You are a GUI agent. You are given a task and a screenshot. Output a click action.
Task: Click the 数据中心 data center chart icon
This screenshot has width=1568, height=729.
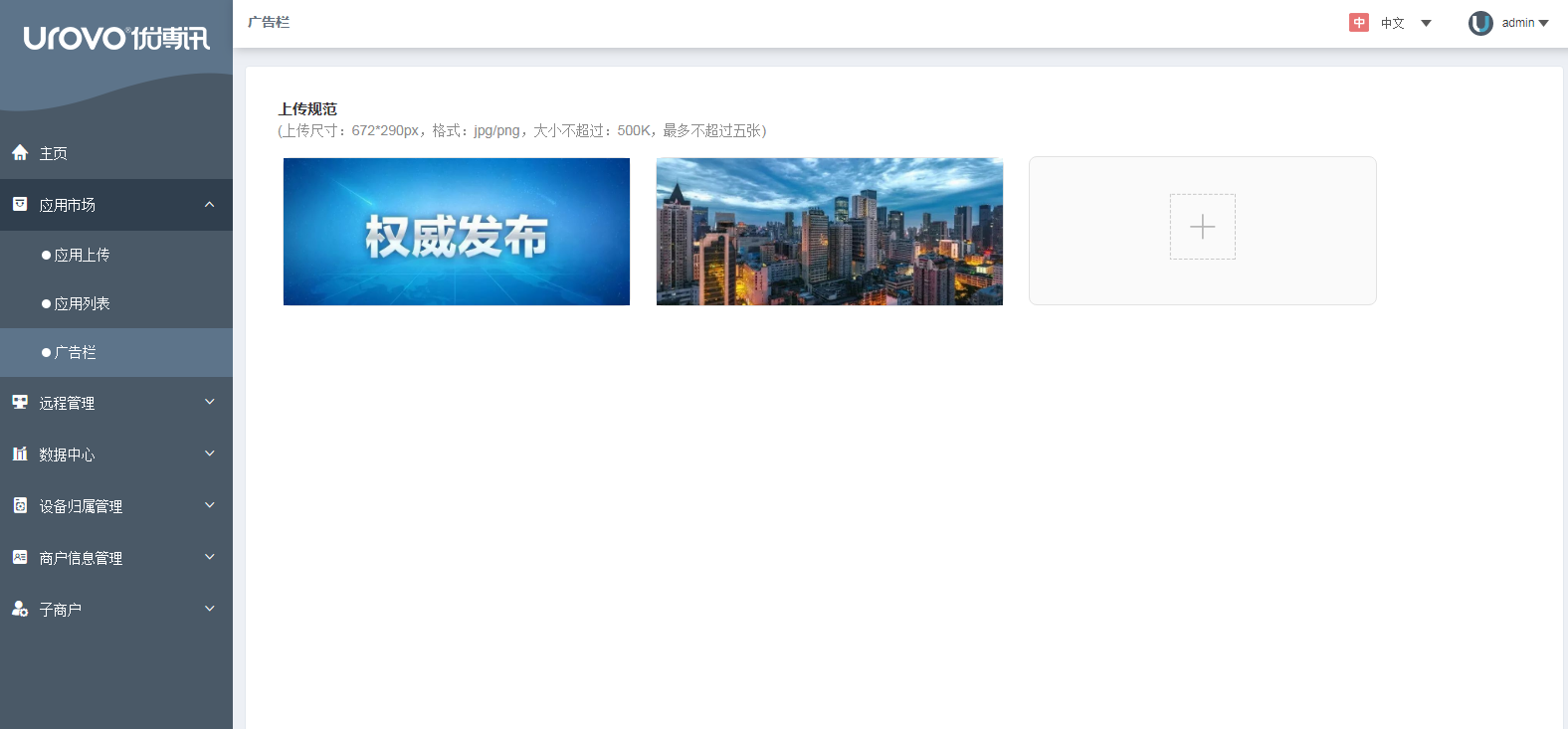(x=20, y=454)
